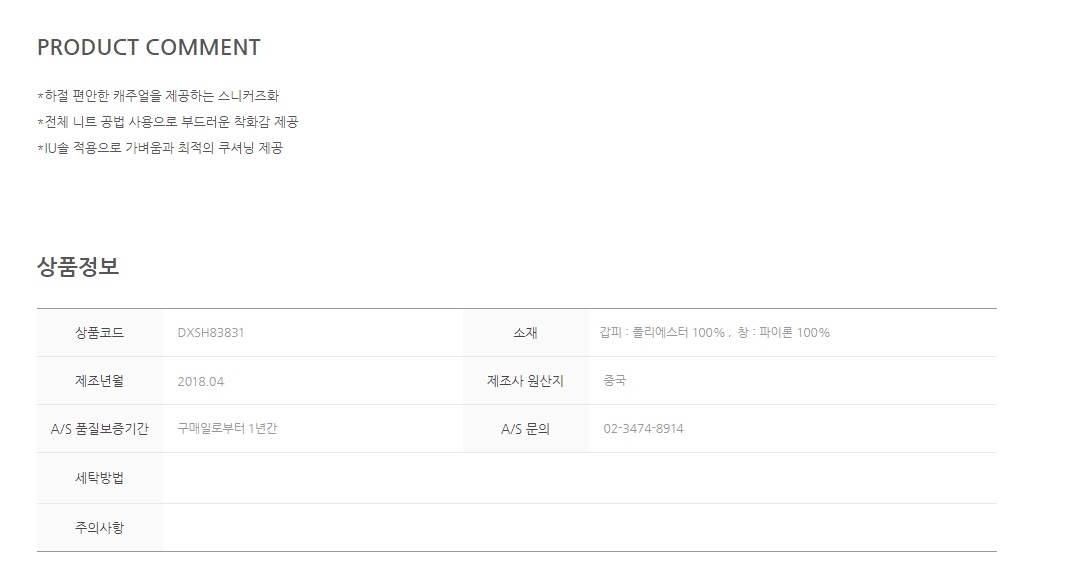The width and height of the screenshot is (1073, 583).
Task: Click the origin value 중국
Action: tap(614, 381)
